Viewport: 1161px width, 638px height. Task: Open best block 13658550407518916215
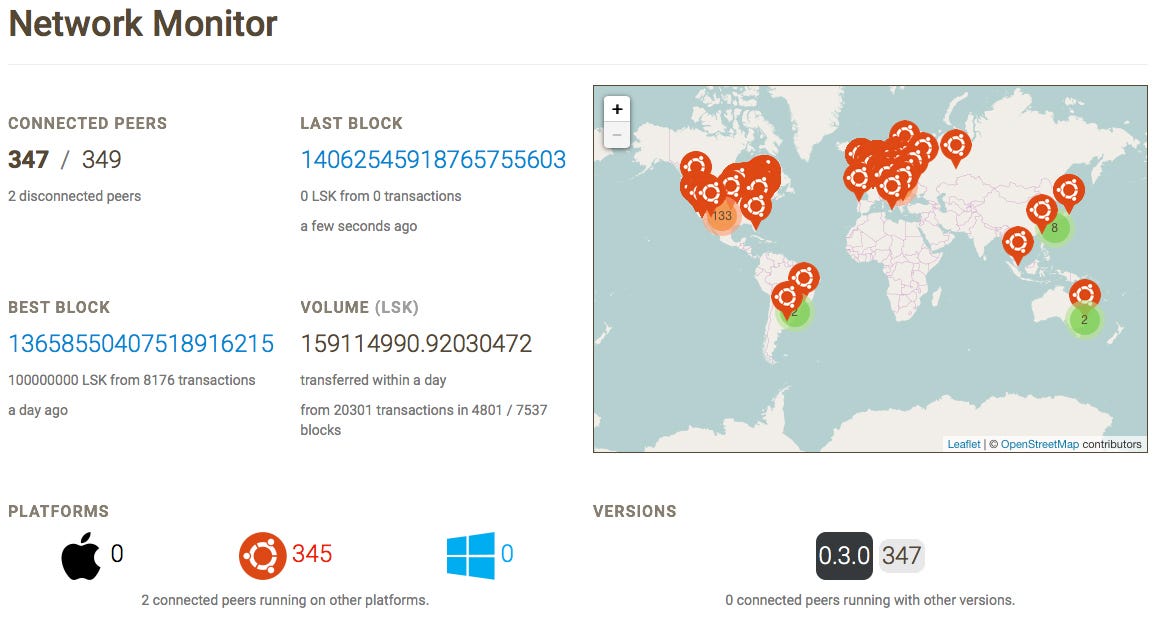pos(141,344)
